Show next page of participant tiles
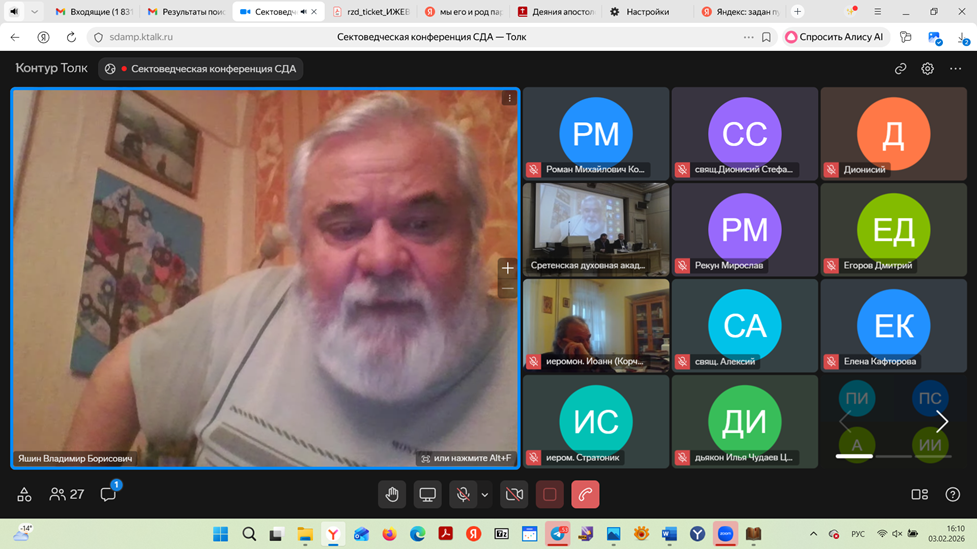Screen dimensions: 977x549 tap(941, 422)
